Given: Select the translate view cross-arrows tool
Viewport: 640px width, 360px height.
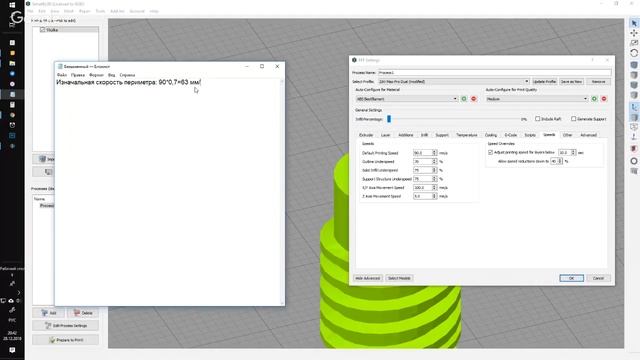Looking at the screenshot, I should (634, 33).
